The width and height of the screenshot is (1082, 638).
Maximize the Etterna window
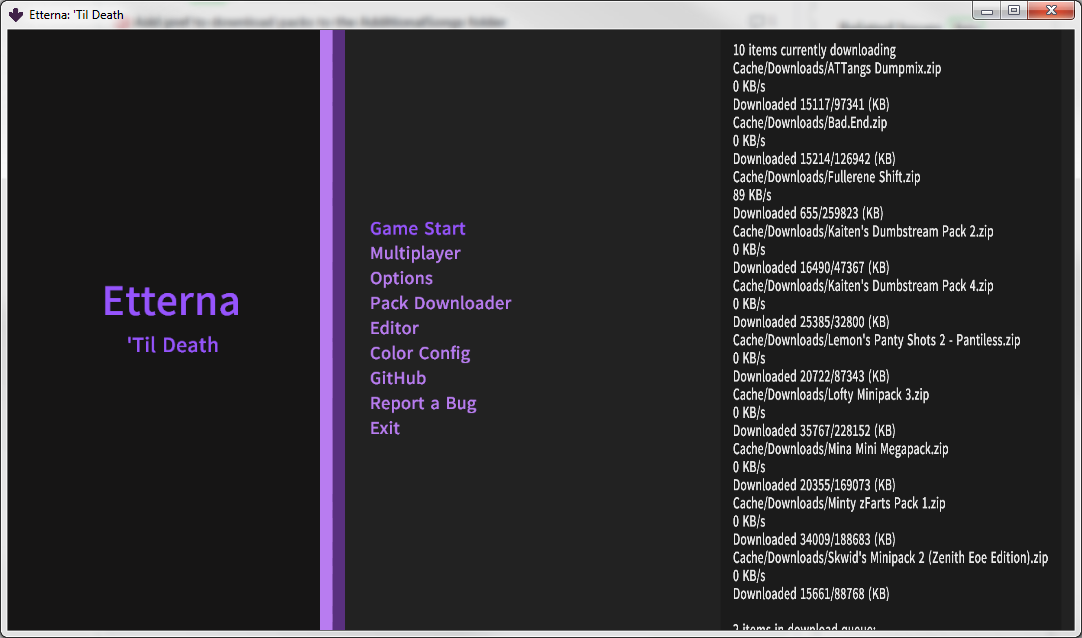pos(1013,11)
